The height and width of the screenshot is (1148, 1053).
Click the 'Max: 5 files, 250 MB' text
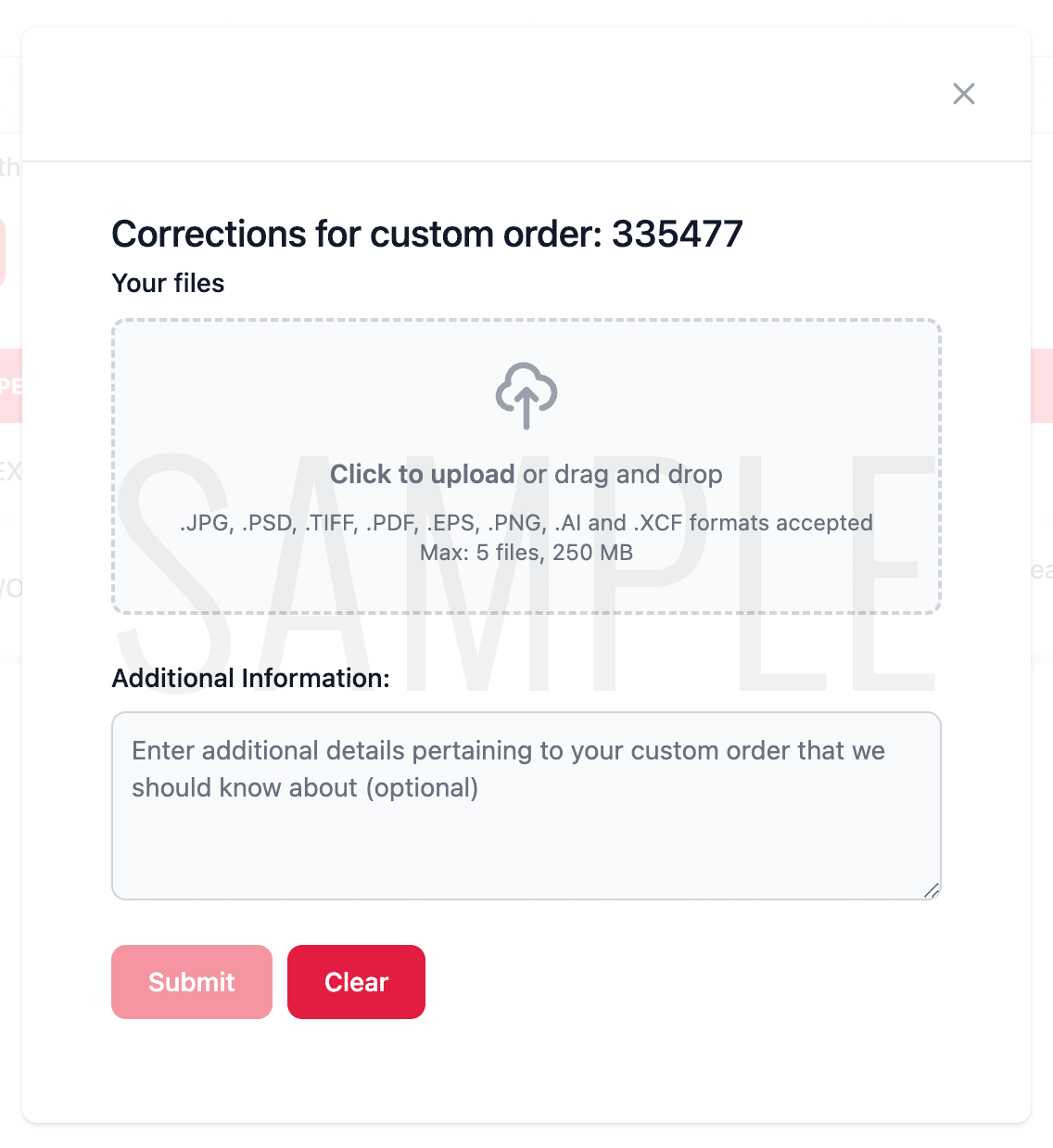pos(526,553)
